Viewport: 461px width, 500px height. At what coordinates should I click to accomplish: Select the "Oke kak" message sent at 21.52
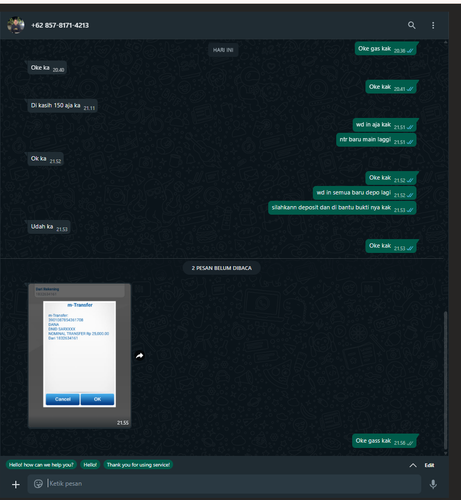[x=391, y=178]
